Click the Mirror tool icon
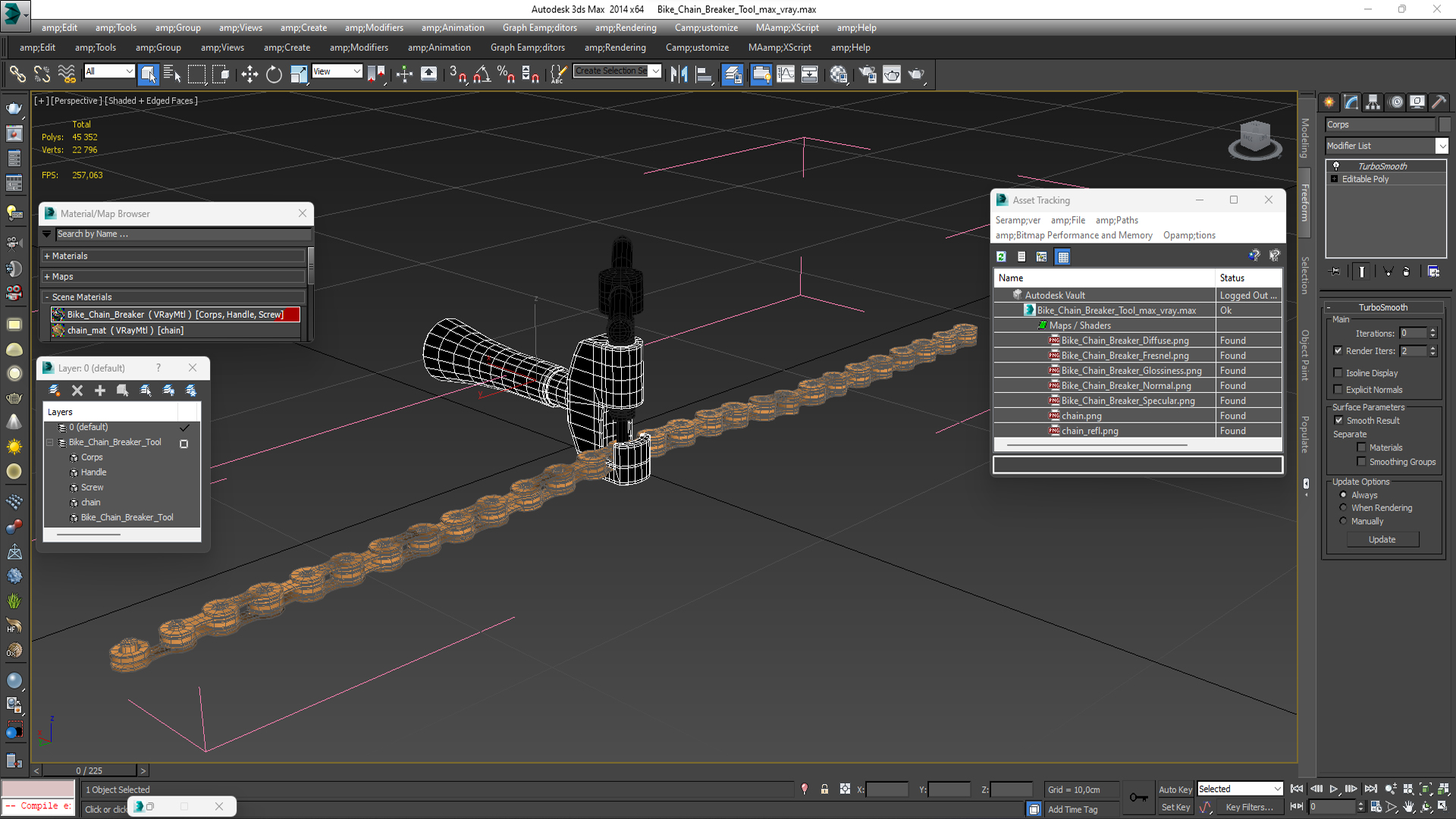This screenshot has height=819, width=1456. (x=679, y=74)
